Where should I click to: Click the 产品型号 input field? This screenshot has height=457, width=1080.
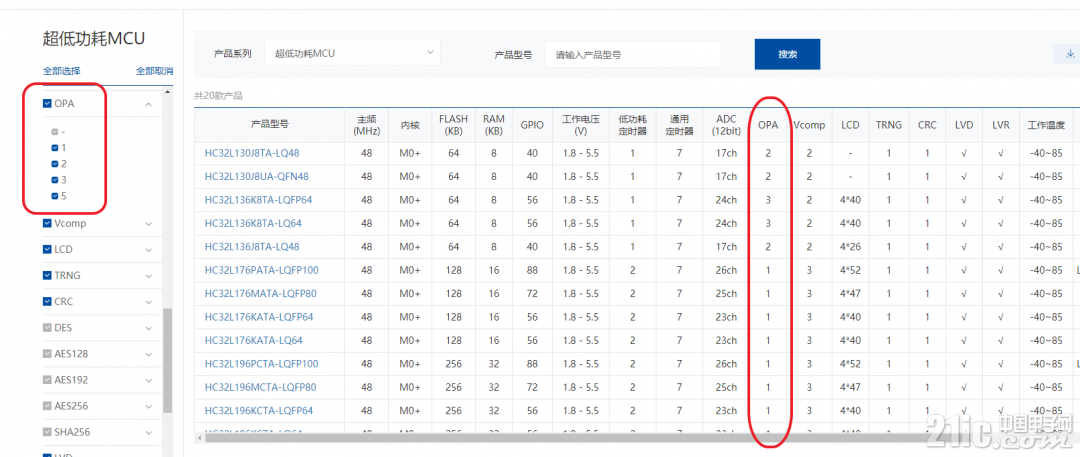[x=632, y=54]
